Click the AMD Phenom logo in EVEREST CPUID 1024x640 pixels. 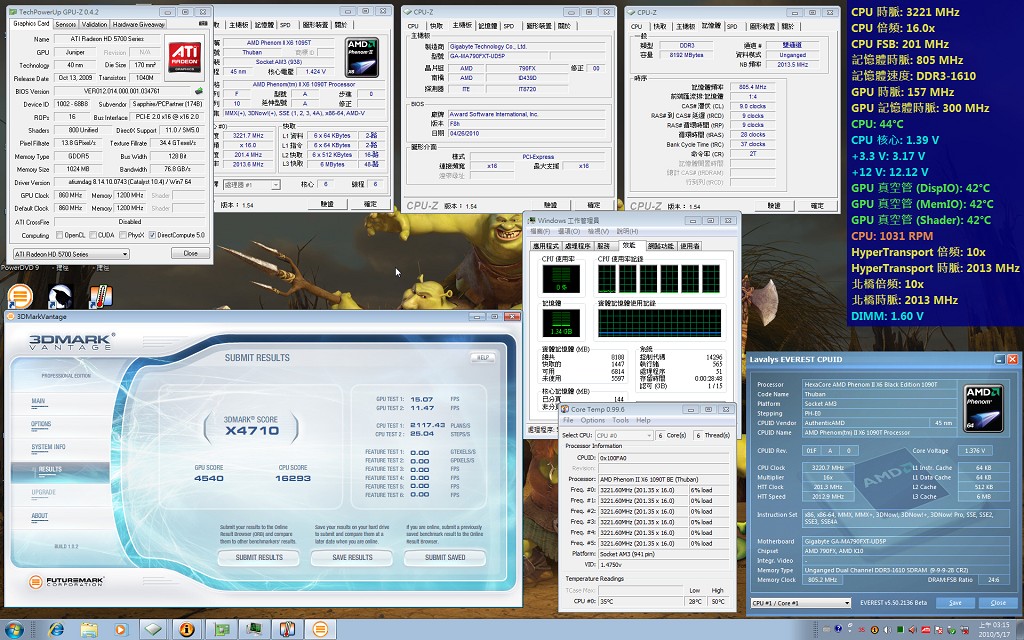[x=983, y=409]
